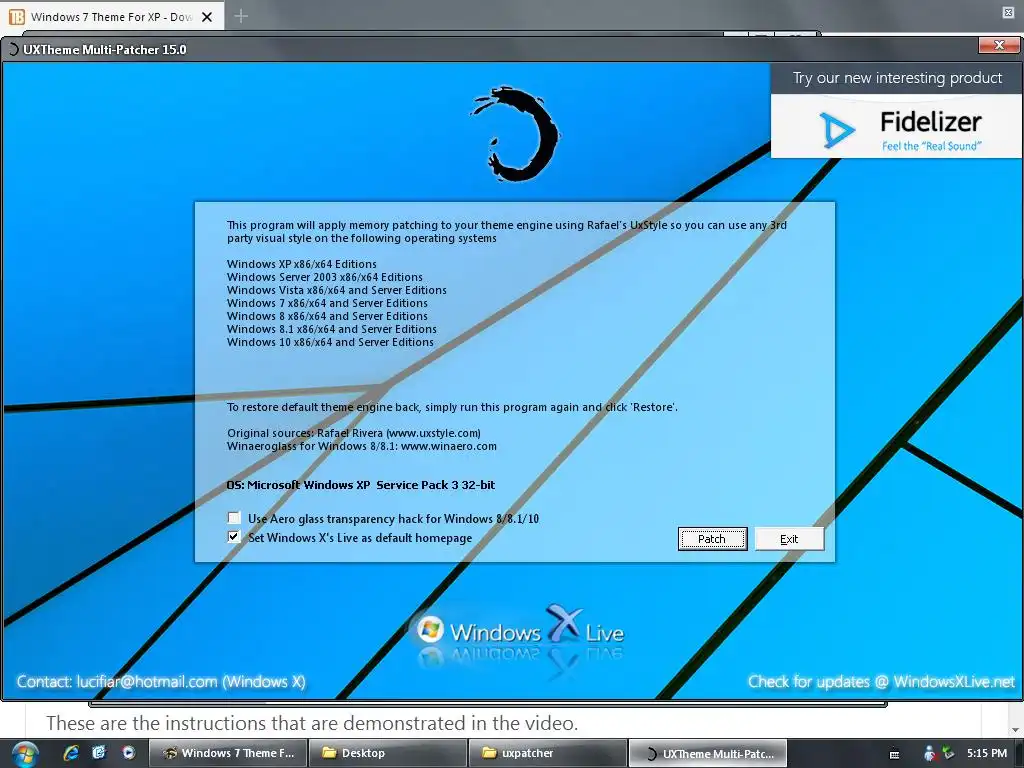Click 'Try our new interesting product' heading
Screen dimensions: 1024x768
pyautogui.click(x=897, y=78)
